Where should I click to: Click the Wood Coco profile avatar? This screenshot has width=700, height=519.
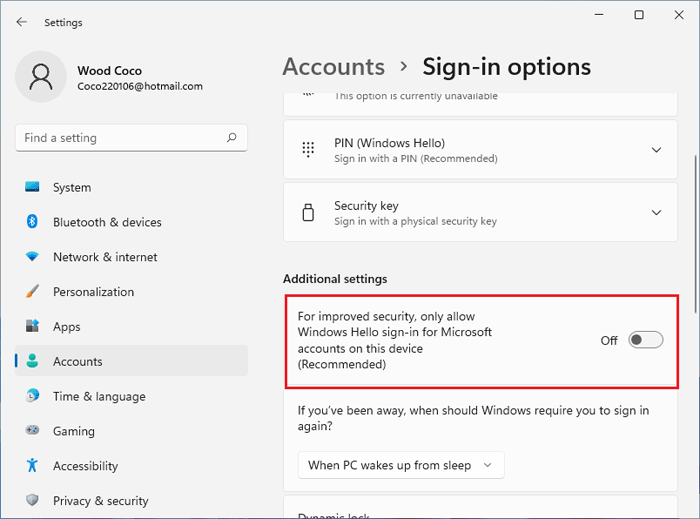(41, 77)
